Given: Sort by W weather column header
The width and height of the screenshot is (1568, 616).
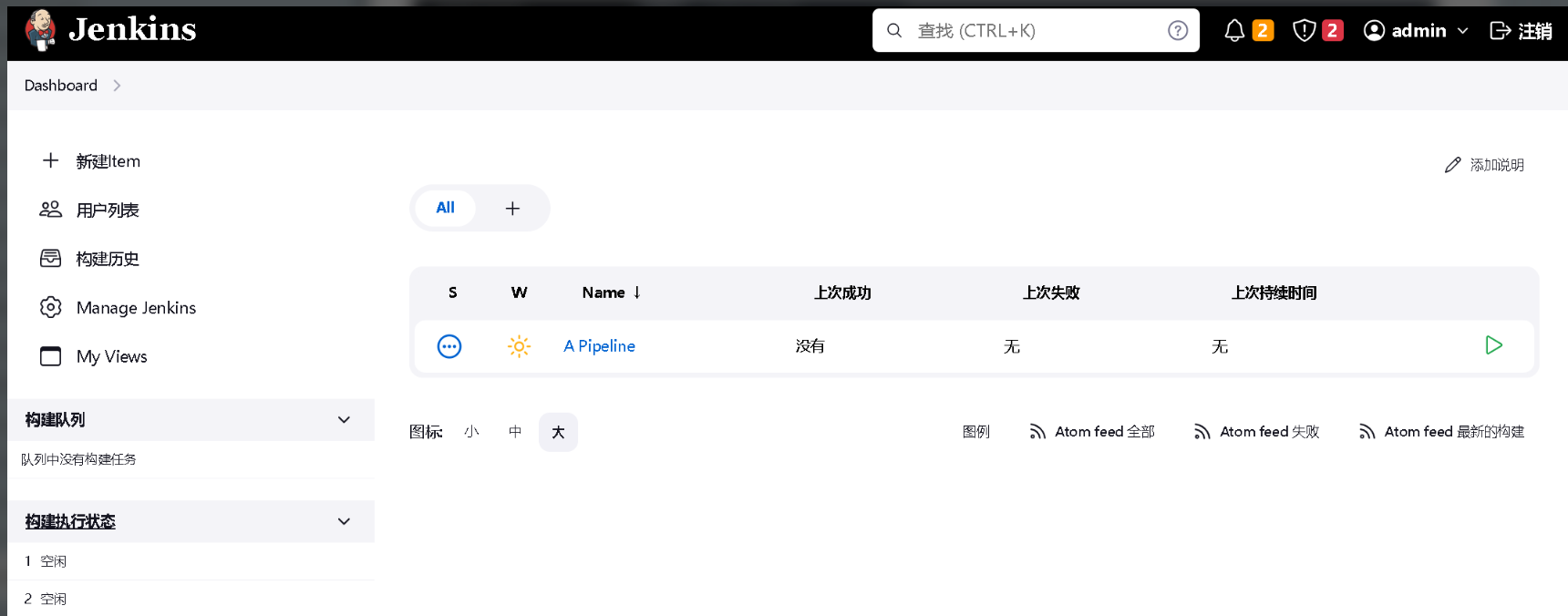Looking at the screenshot, I should 519,293.
